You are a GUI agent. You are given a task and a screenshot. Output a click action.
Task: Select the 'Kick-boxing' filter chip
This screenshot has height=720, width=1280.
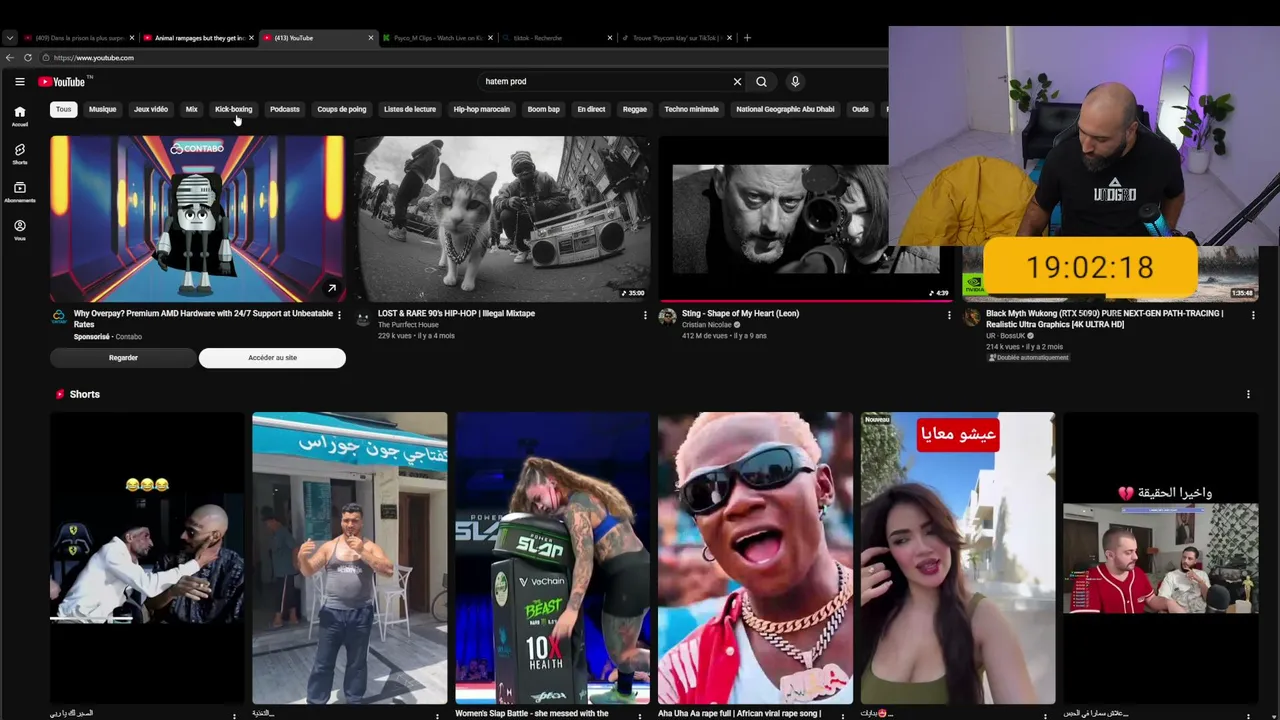233,109
